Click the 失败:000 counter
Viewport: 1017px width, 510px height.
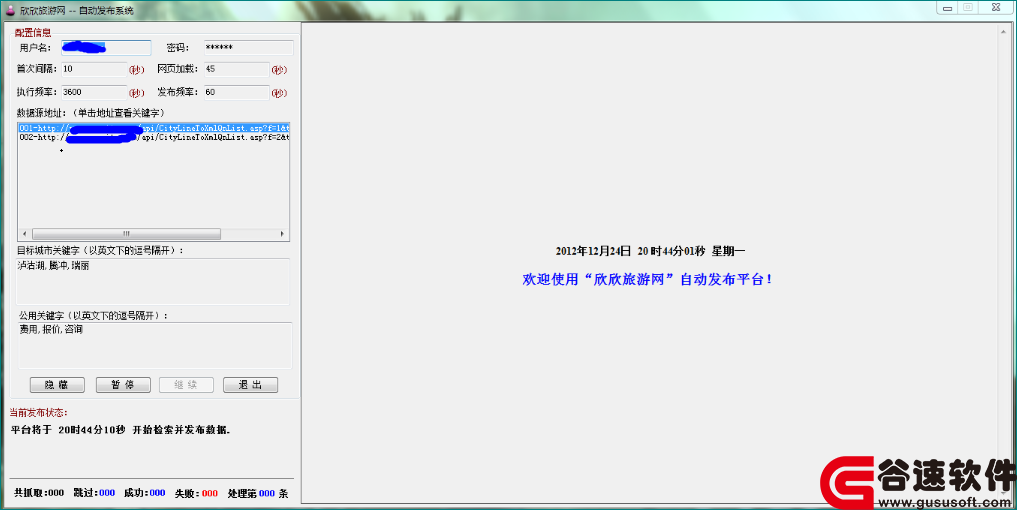pyautogui.click(x=197, y=493)
